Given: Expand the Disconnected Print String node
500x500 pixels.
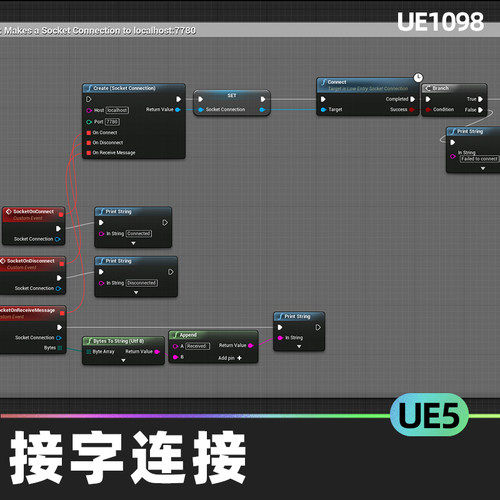Looking at the screenshot, I should click(136, 293).
